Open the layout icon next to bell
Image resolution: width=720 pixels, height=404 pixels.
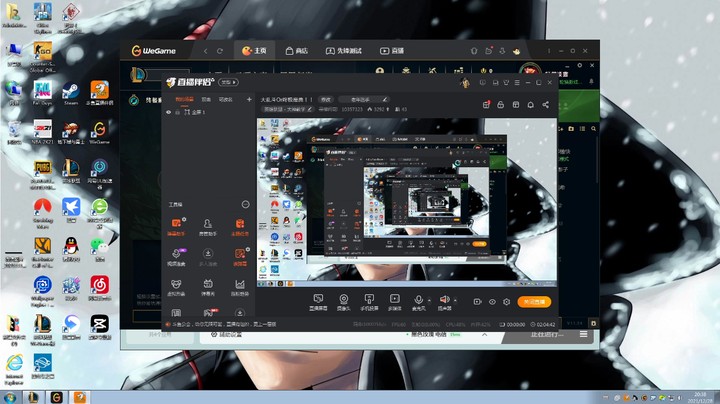[x=516, y=105]
